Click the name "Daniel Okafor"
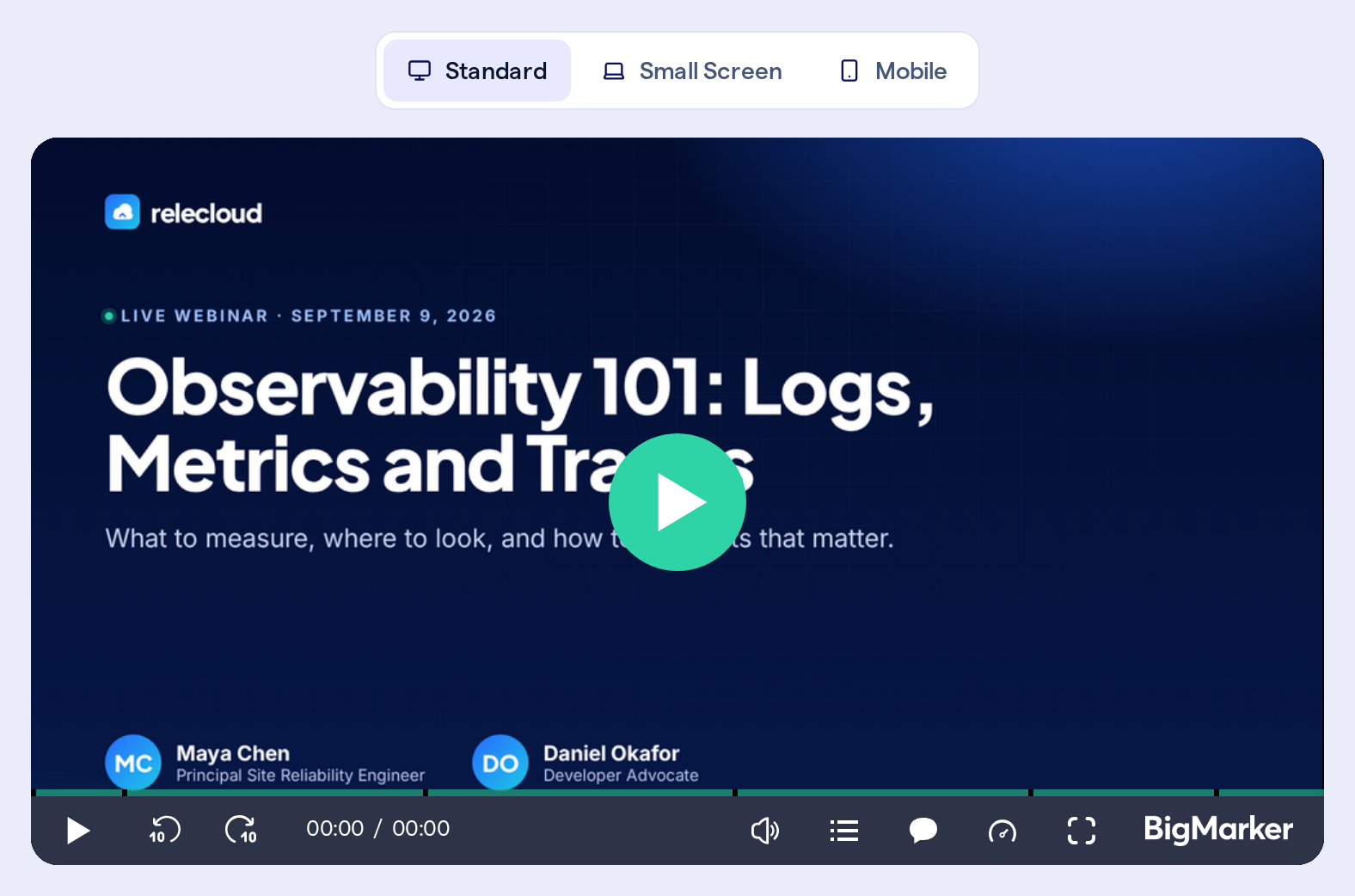This screenshot has height=896, width=1355. pyautogui.click(x=611, y=753)
